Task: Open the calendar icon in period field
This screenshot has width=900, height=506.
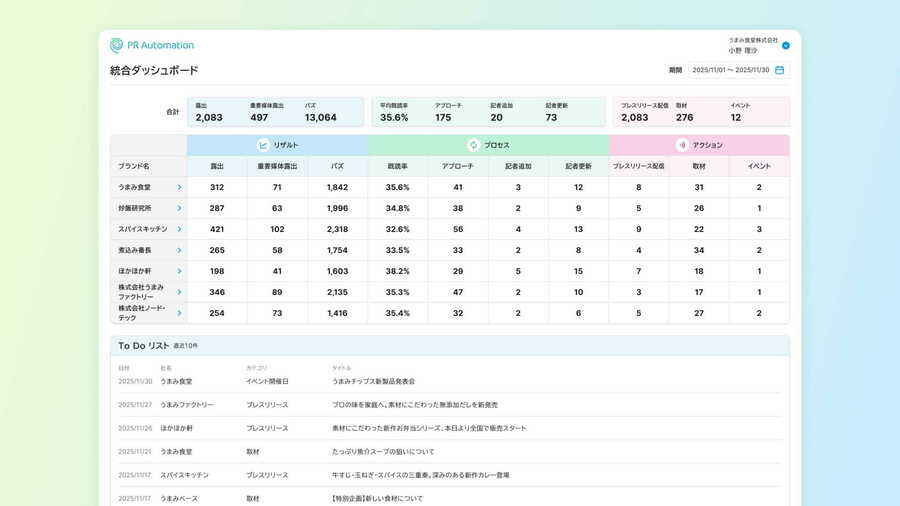Action: tap(780, 70)
